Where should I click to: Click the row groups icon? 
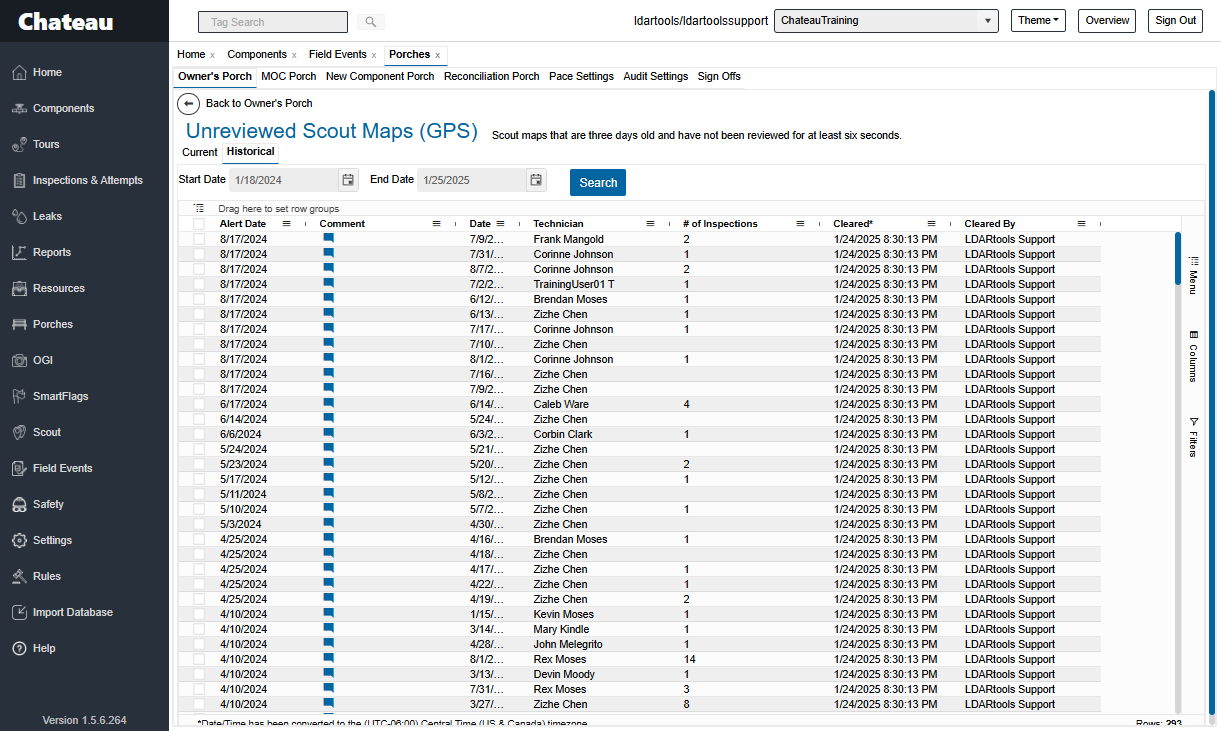(199, 208)
